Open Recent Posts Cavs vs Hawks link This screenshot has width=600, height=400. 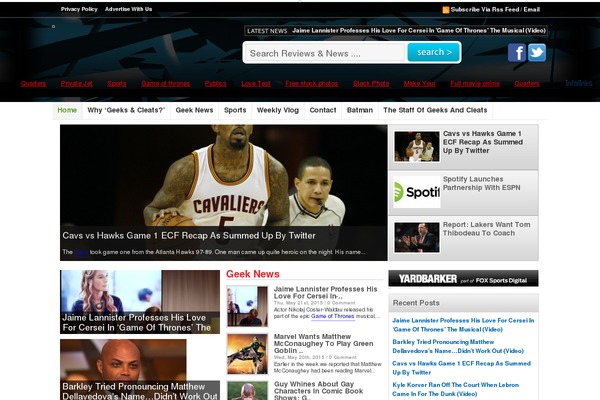click(x=461, y=368)
